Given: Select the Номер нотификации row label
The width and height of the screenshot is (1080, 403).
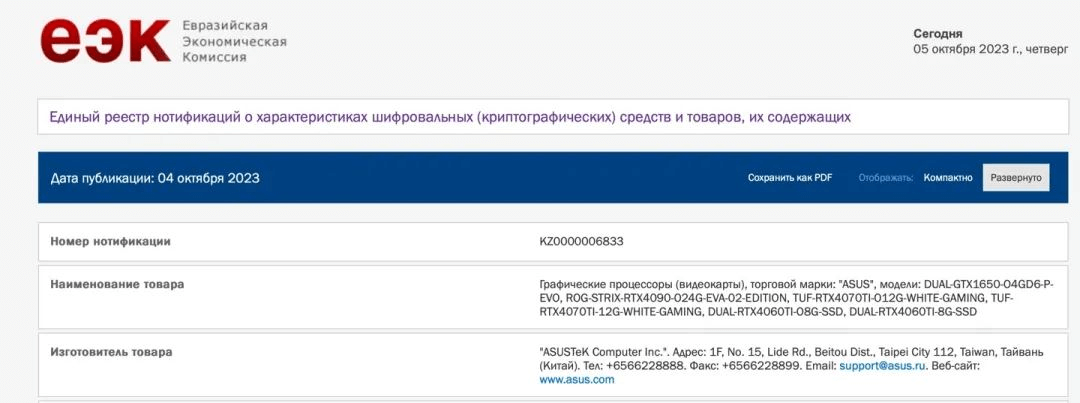Looking at the screenshot, I should click(x=110, y=241).
